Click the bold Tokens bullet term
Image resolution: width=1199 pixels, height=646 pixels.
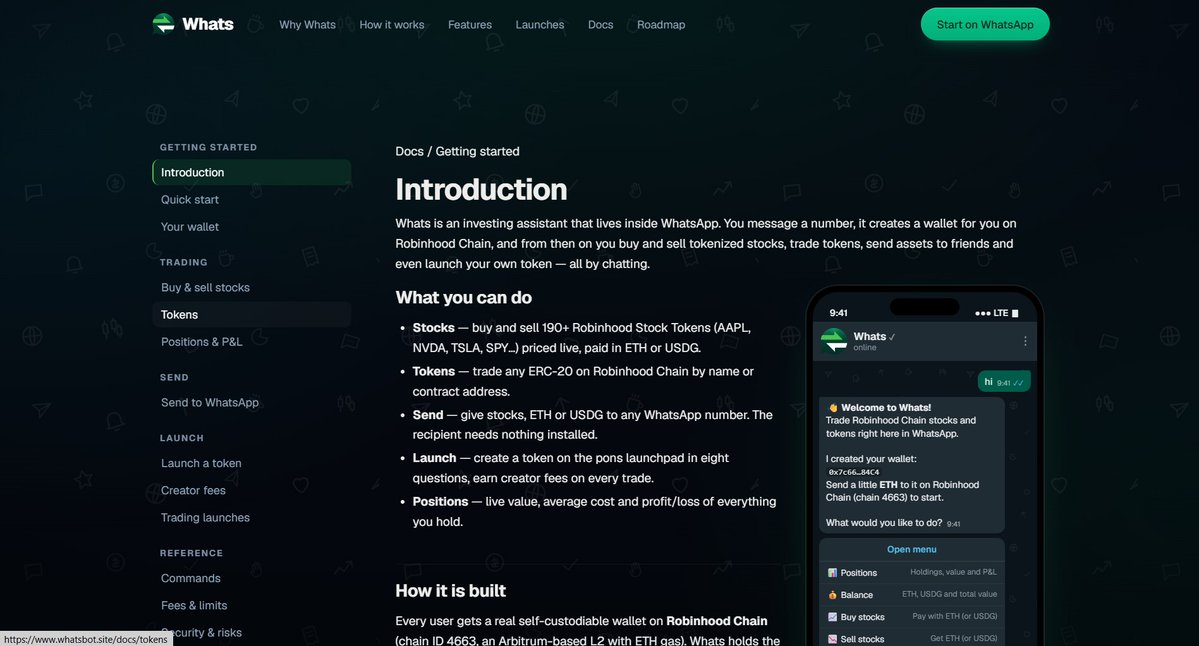pyautogui.click(x=434, y=371)
